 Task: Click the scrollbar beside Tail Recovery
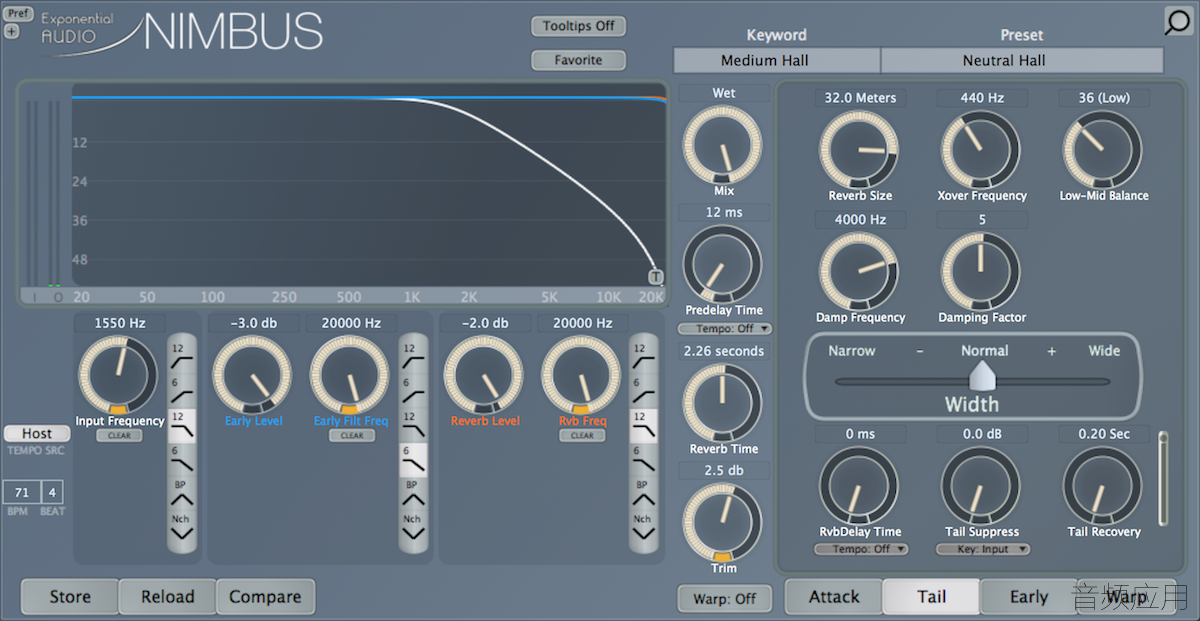[1162, 478]
